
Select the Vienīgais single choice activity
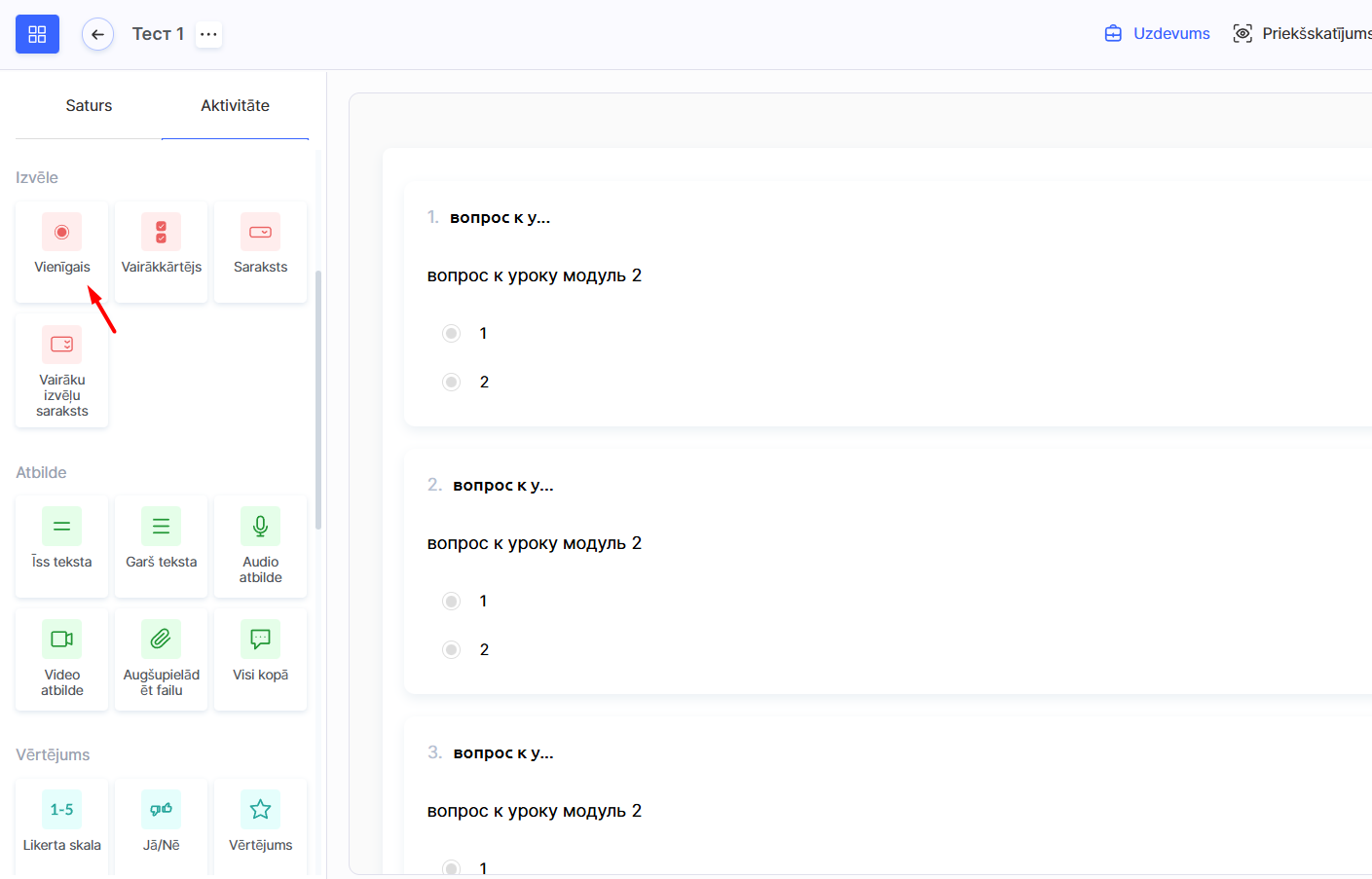61,249
